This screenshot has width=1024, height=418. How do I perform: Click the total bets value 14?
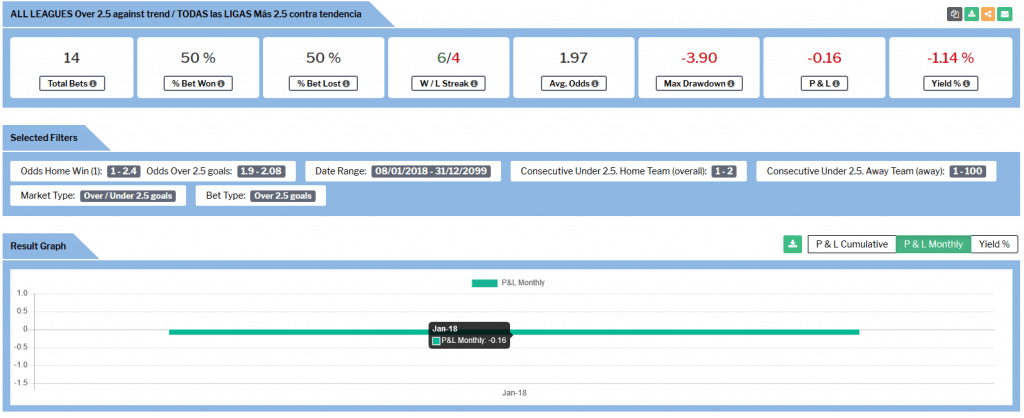(x=71, y=57)
